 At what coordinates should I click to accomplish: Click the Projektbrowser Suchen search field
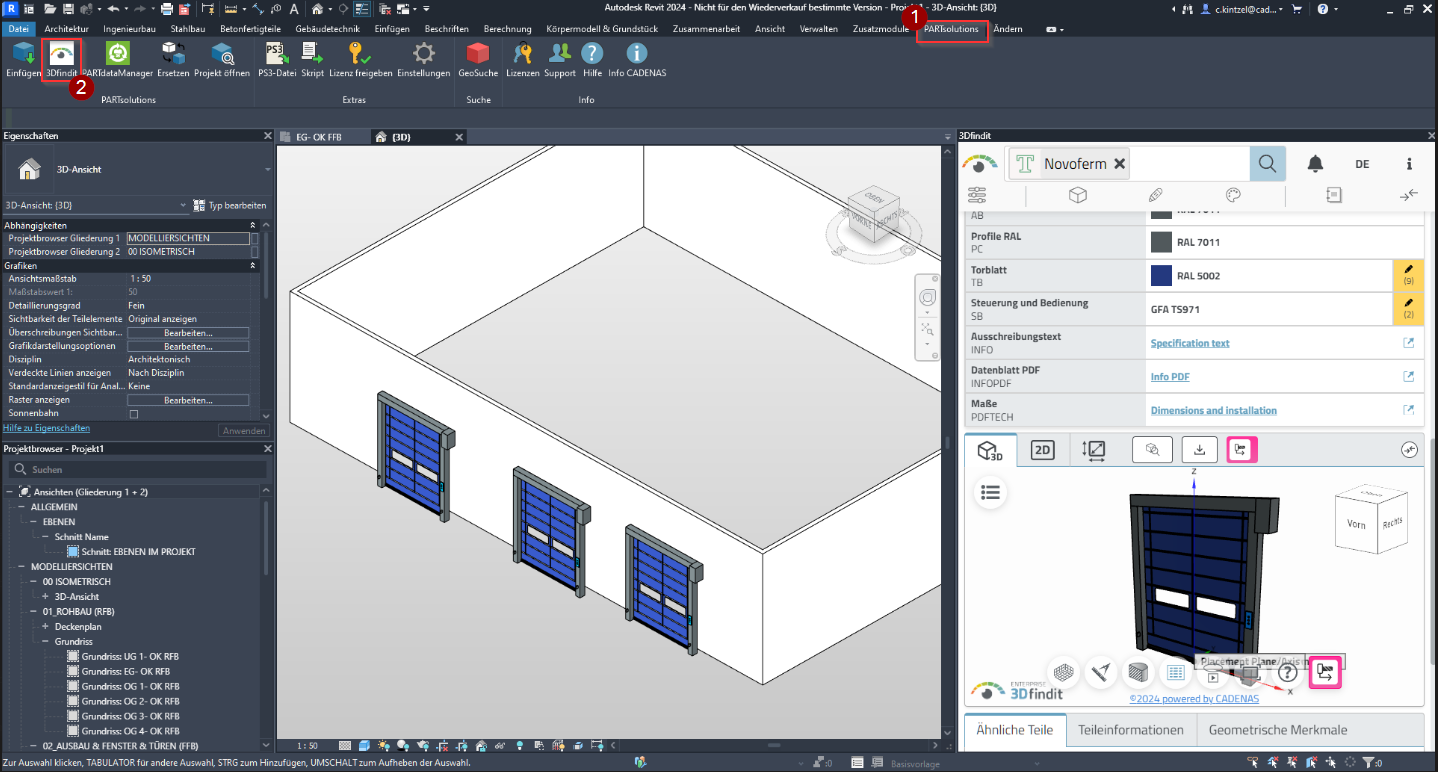coord(140,469)
